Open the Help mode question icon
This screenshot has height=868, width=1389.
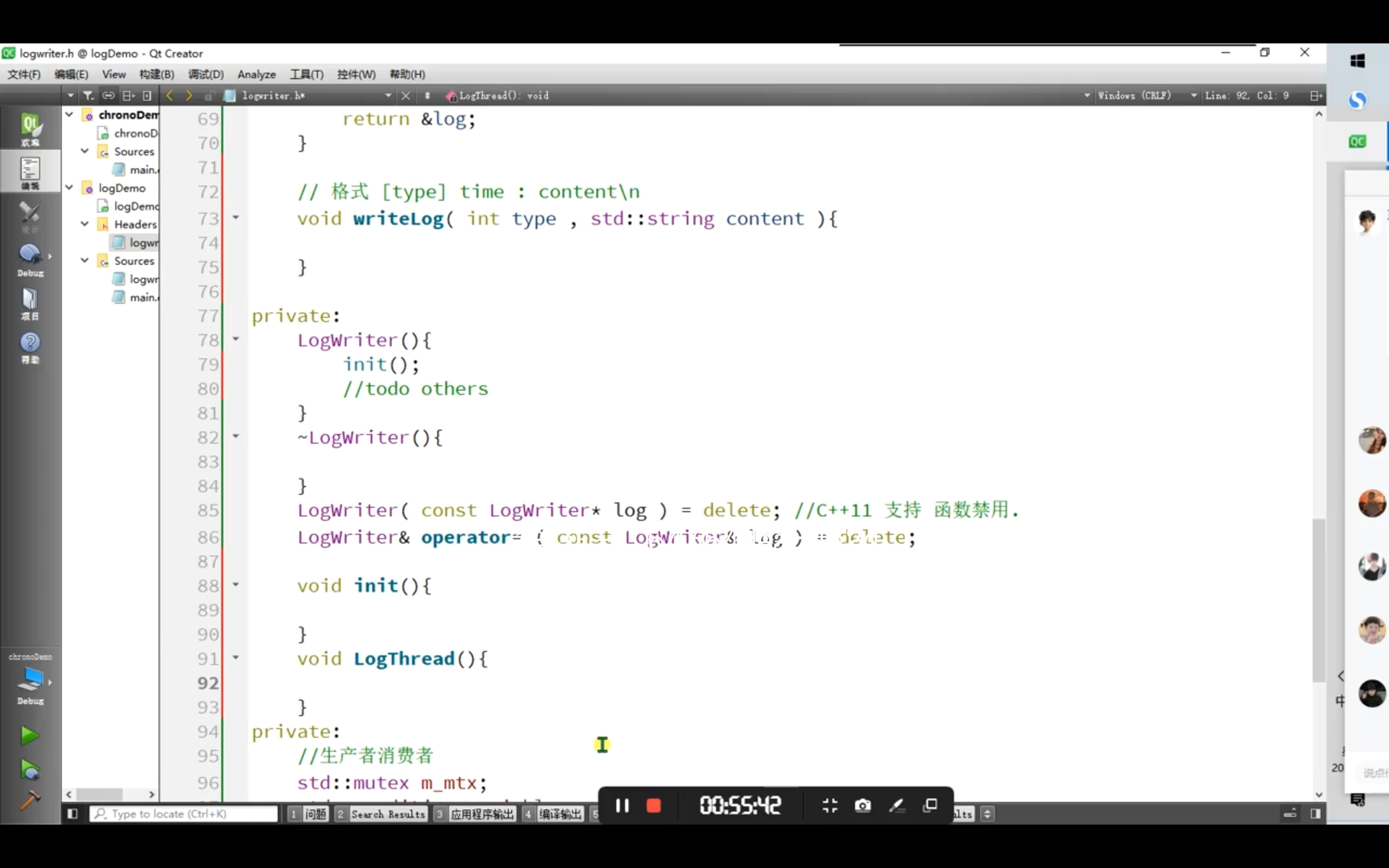(x=30, y=347)
